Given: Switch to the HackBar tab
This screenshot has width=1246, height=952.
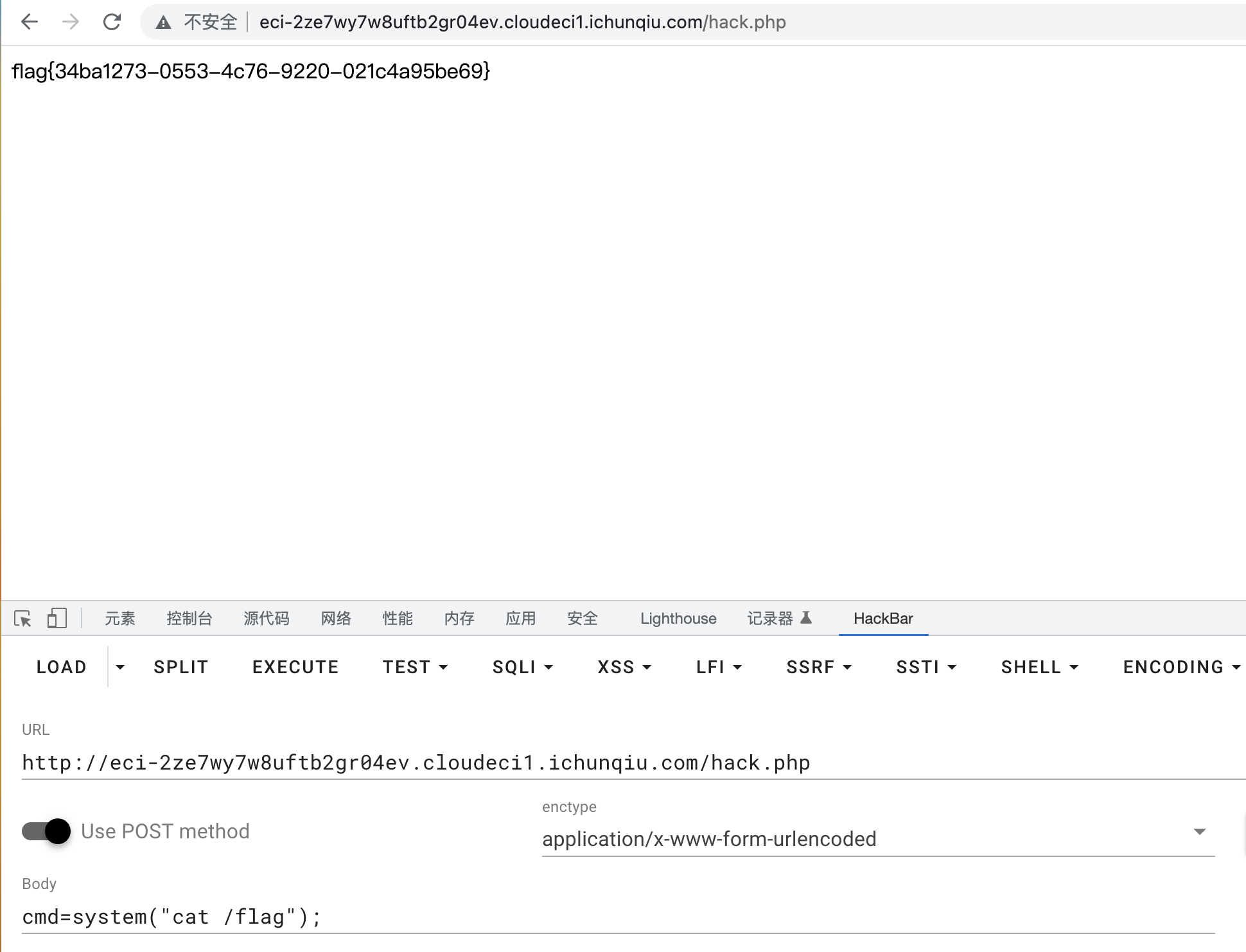Looking at the screenshot, I should coord(883,619).
